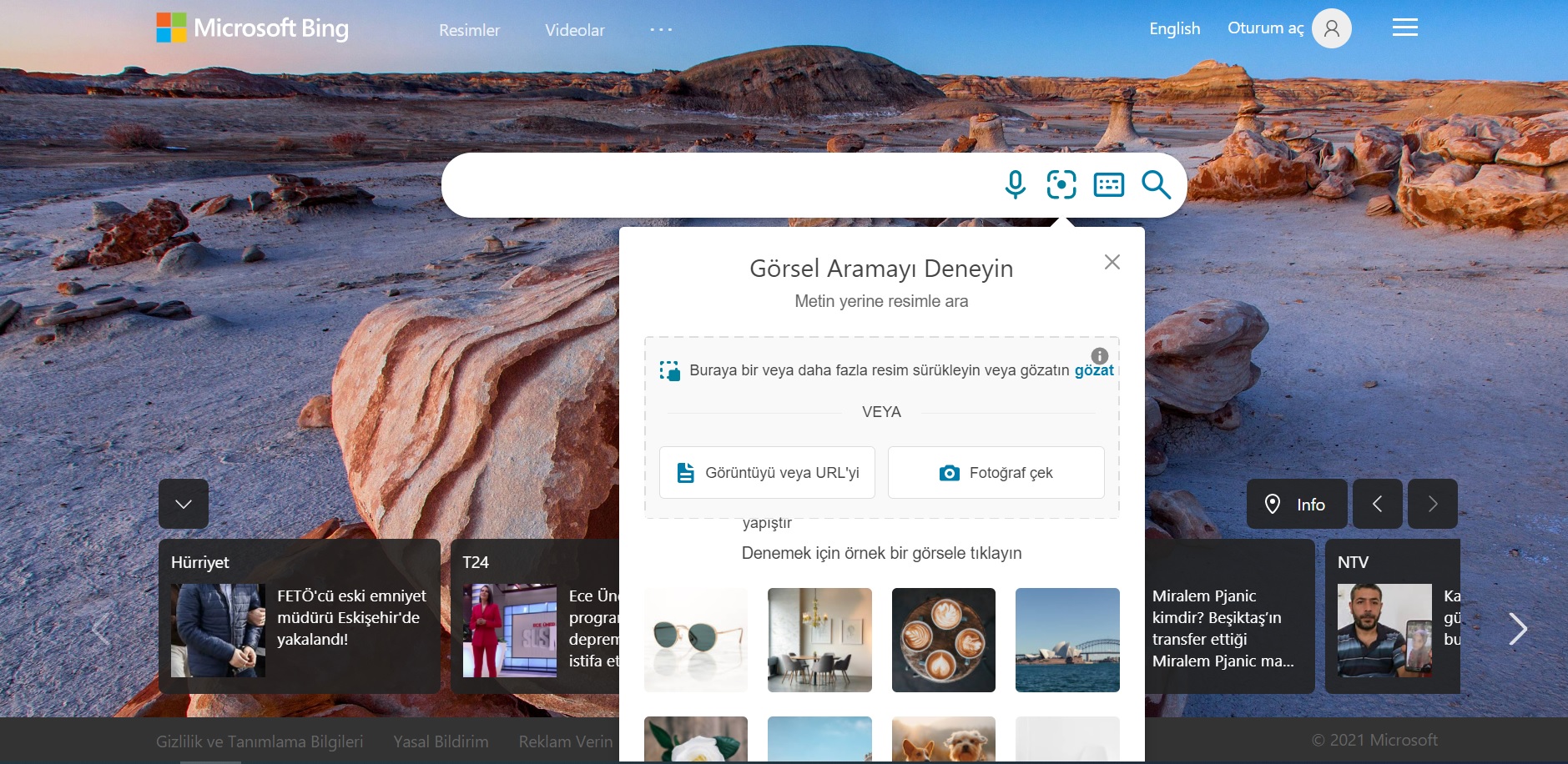Click the magnifying glass search icon
Image resolution: width=1568 pixels, height=764 pixels.
pos(1156,184)
